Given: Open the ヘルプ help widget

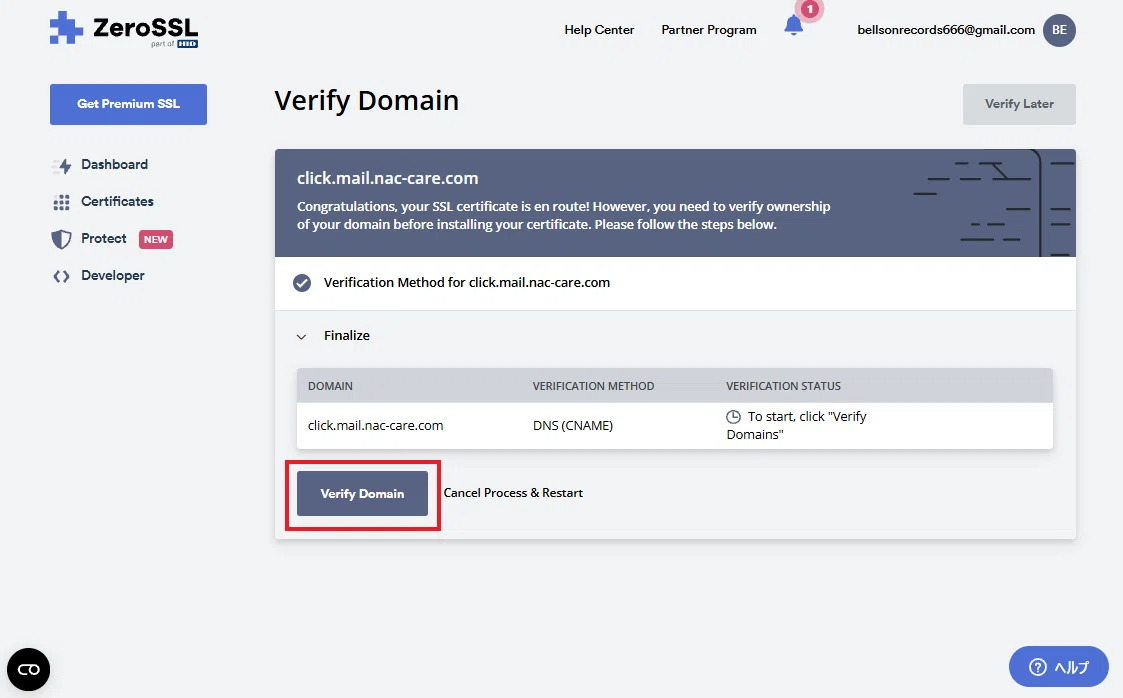Looking at the screenshot, I should point(1059,667).
